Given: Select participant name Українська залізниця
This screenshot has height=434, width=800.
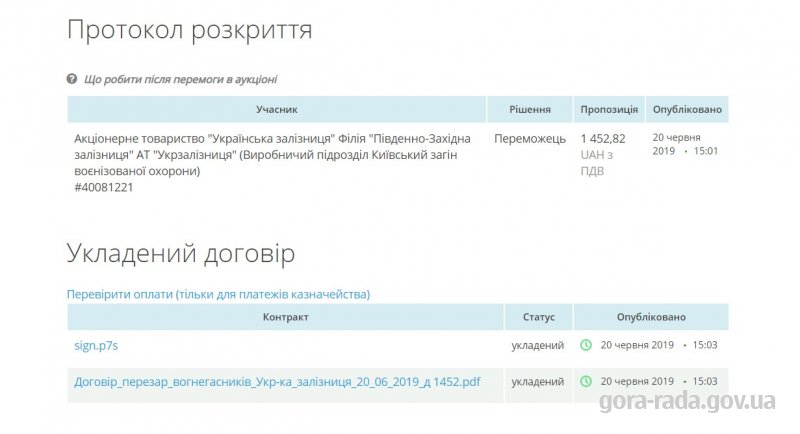Looking at the screenshot, I should 272,155.
